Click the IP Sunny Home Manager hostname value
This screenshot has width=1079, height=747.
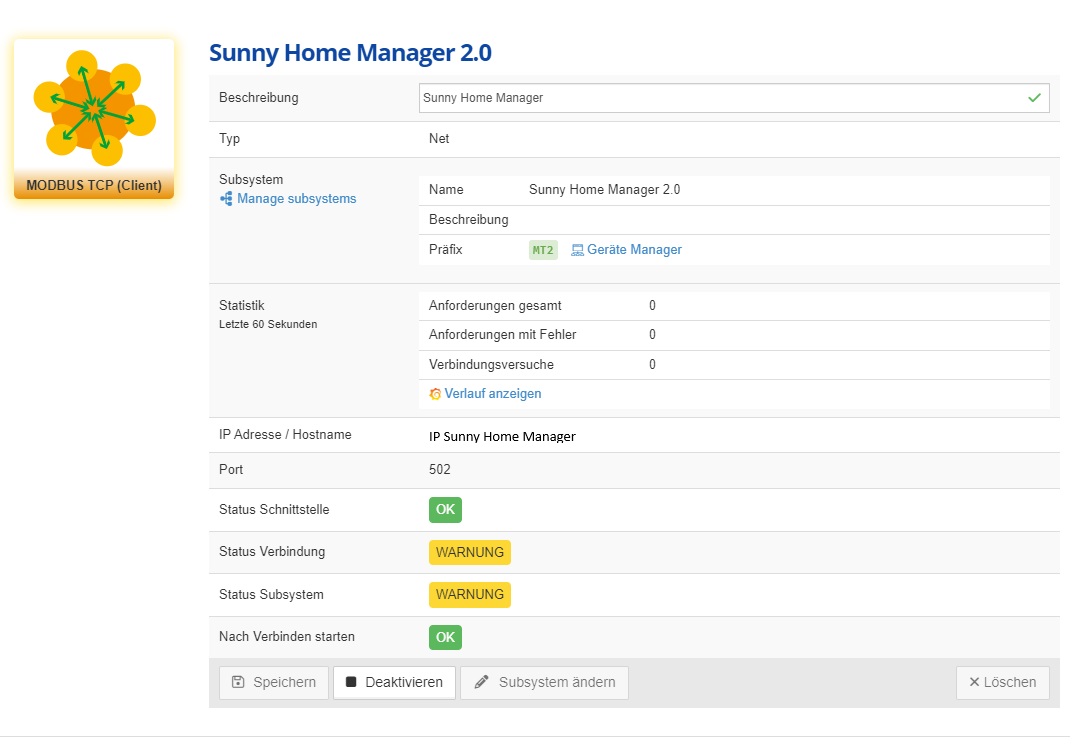[x=502, y=436]
